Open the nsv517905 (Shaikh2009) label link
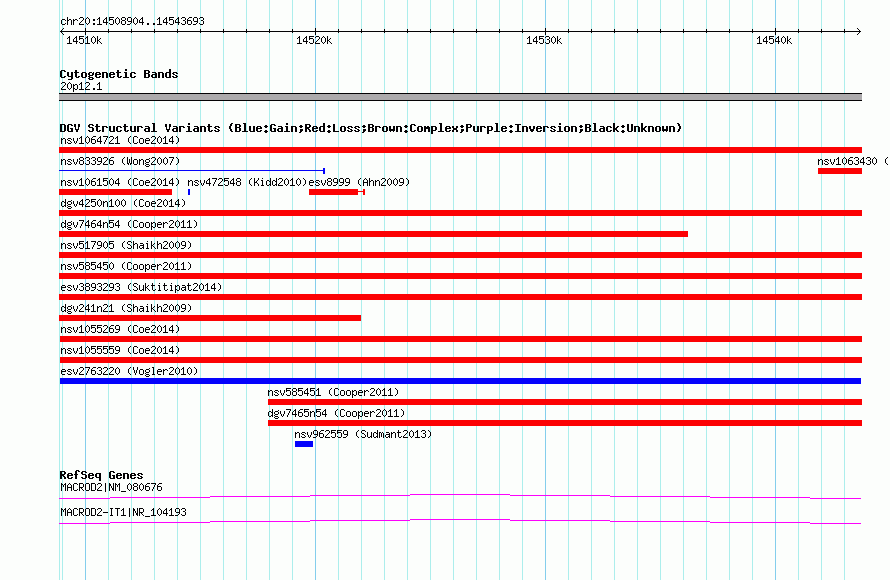The width and height of the screenshot is (890, 580). (126, 245)
